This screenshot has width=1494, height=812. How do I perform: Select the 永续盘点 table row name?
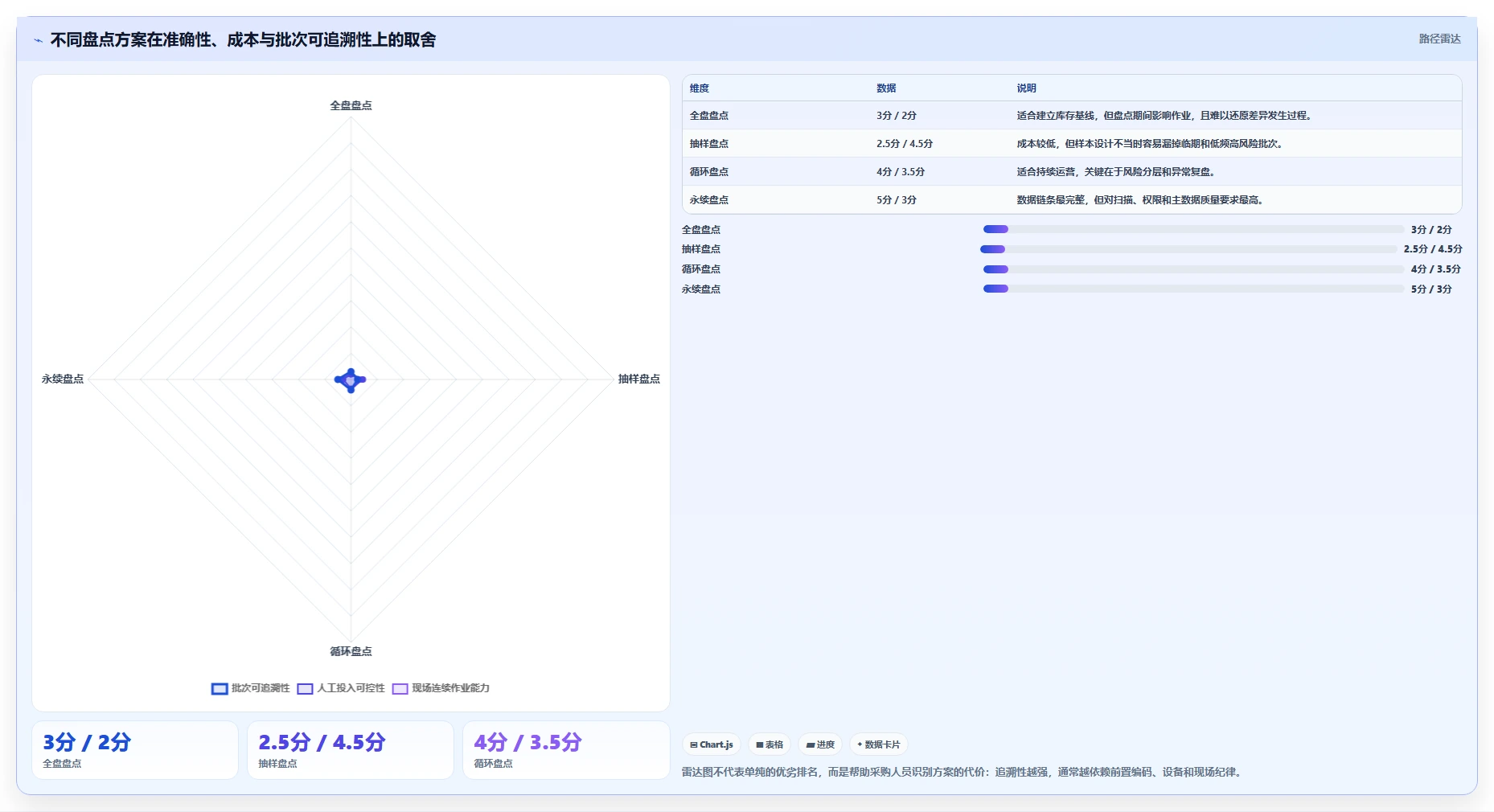pos(709,200)
